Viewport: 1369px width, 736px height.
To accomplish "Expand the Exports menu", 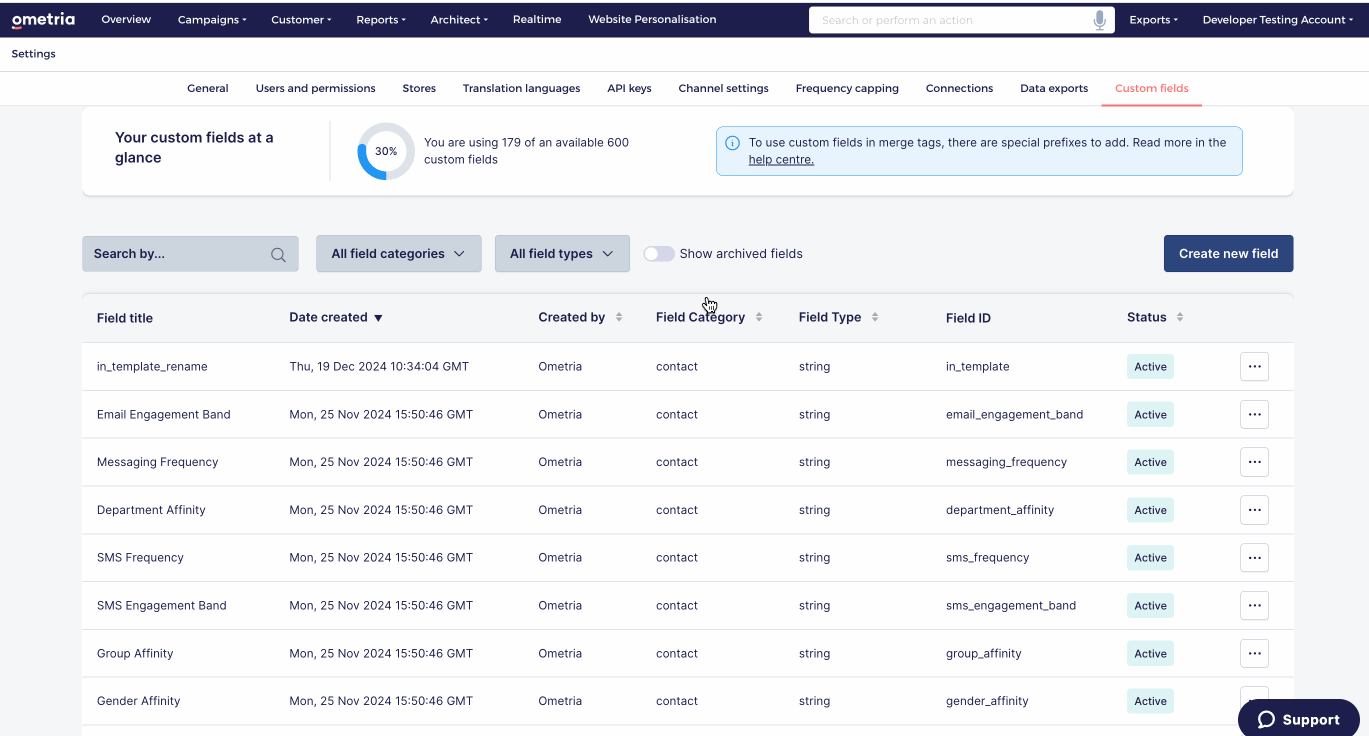I will pyautogui.click(x=1153, y=19).
